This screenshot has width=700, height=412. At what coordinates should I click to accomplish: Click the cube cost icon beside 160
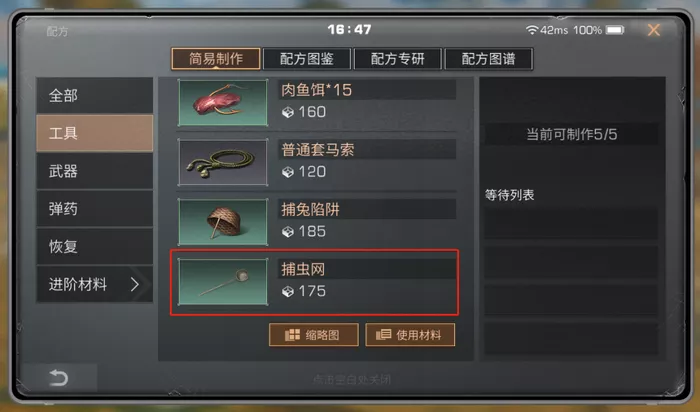pos(288,112)
